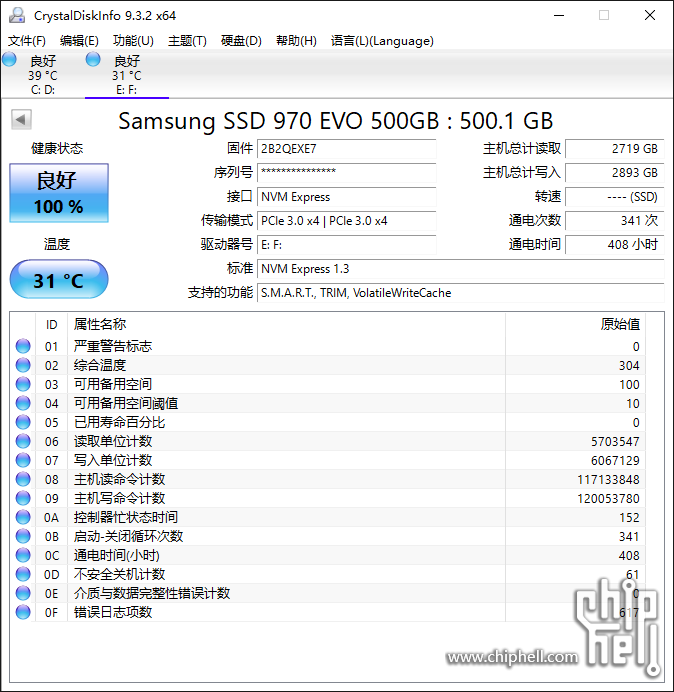This screenshot has width=674, height=692.
Task: Click status orb for 已用寿命百分比 row
Action: click(x=23, y=422)
